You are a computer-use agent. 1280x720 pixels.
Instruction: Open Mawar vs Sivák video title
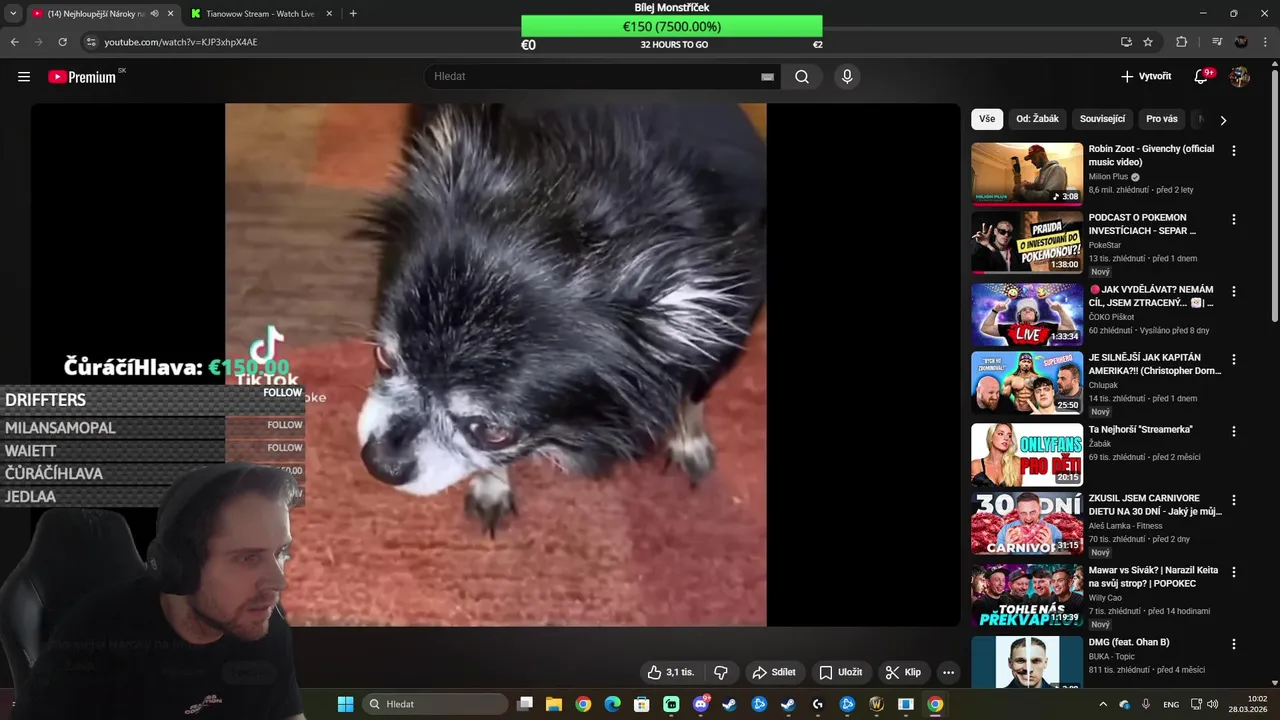[1155, 577]
